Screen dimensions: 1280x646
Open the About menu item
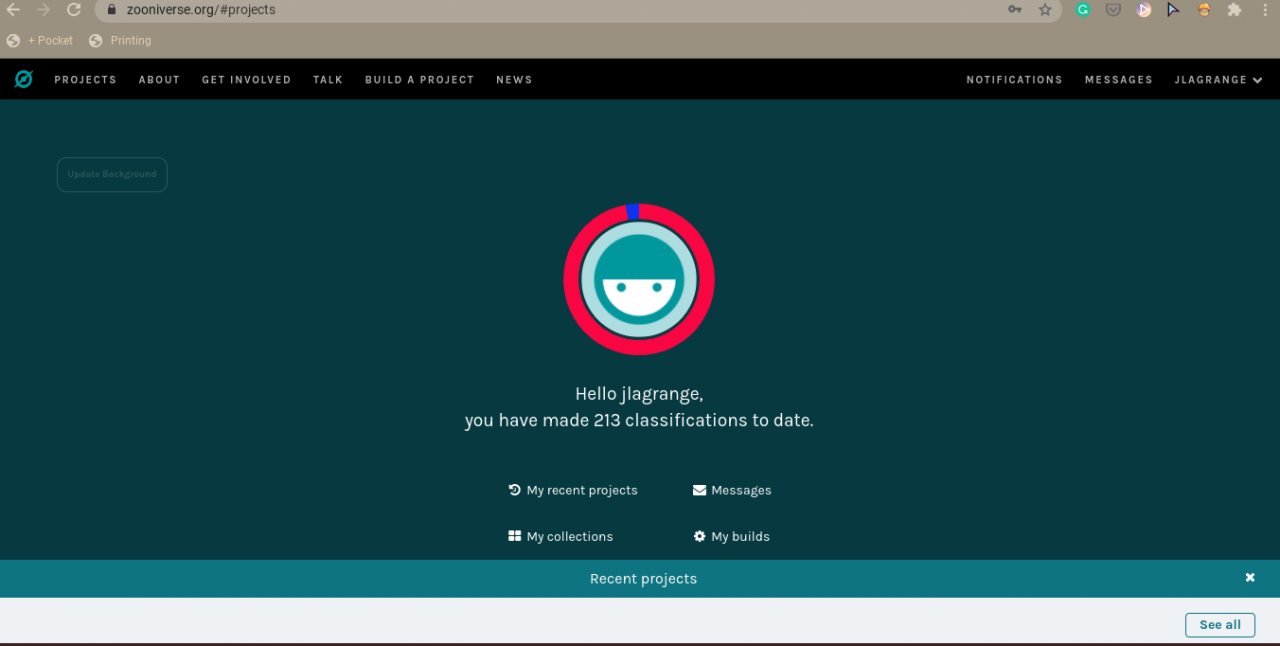pos(159,80)
